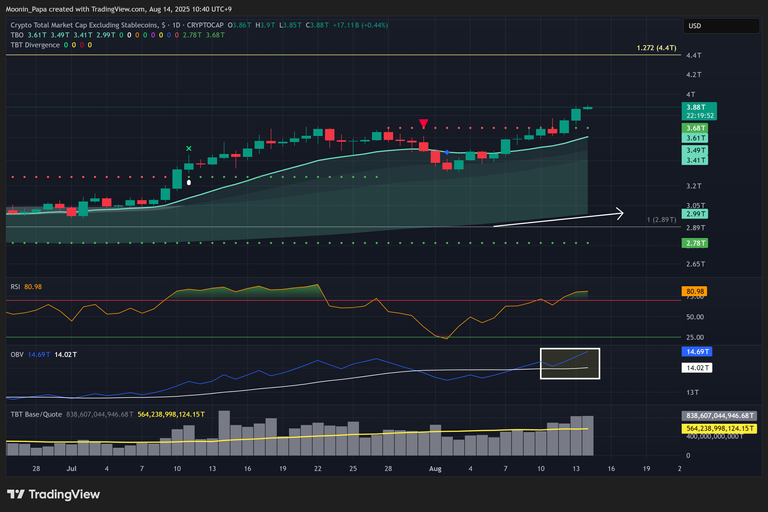Click the blue 14.69T OBV value tag
The height and width of the screenshot is (512, 768).
[x=697, y=352]
